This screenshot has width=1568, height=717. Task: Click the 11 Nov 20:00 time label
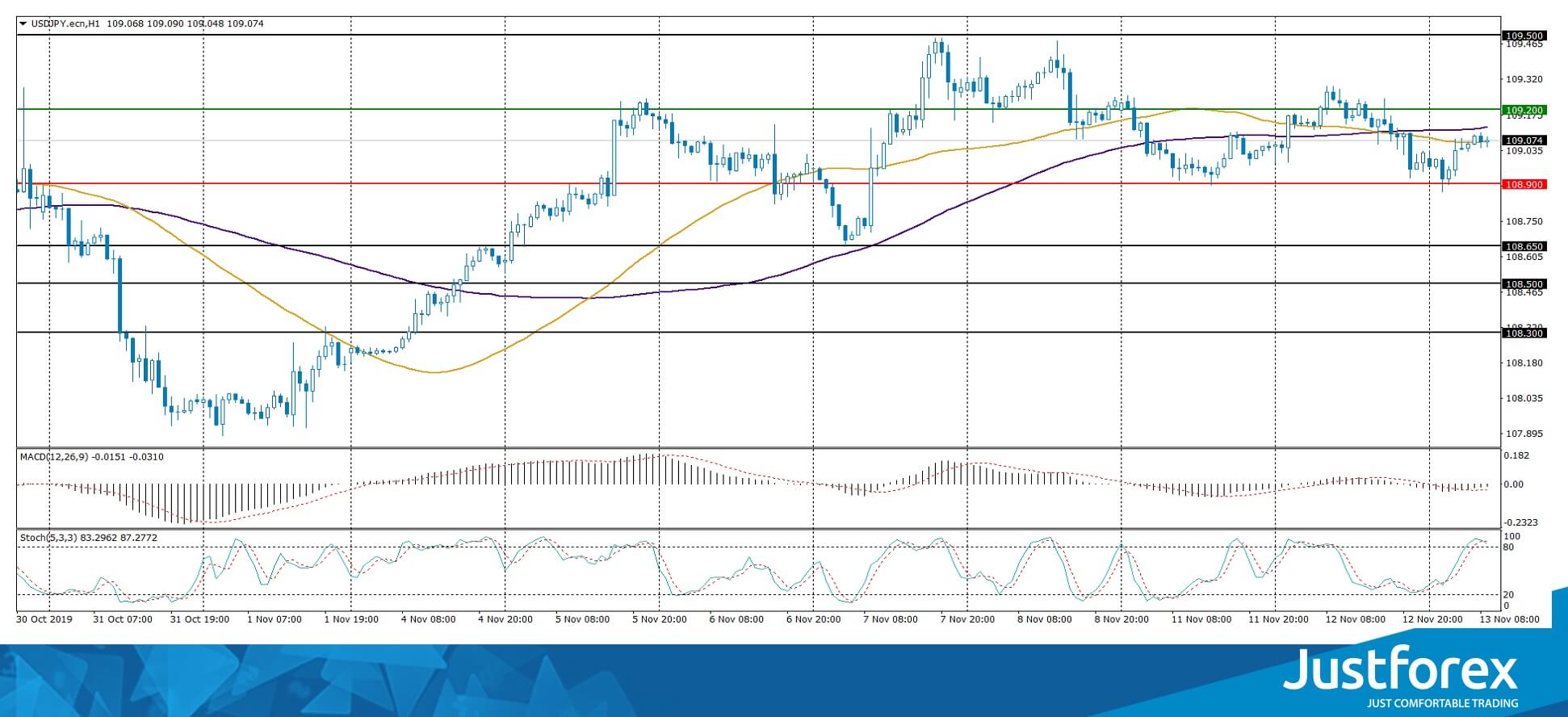tap(1278, 620)
